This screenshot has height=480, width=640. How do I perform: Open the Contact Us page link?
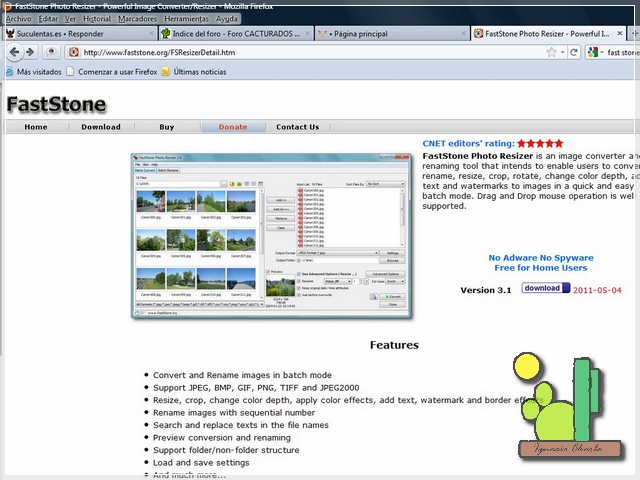click(298, 127)
